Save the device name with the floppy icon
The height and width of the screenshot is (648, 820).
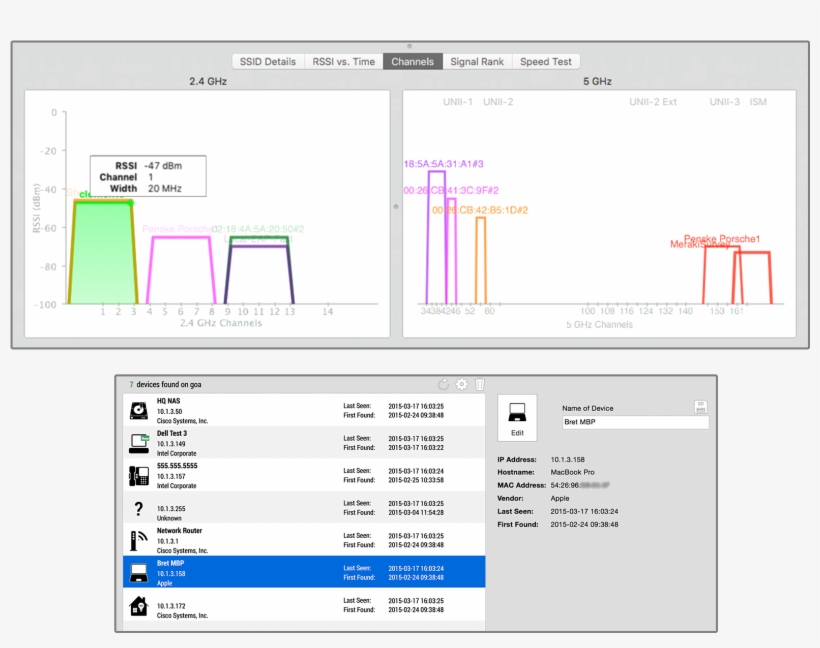[701, 406]
